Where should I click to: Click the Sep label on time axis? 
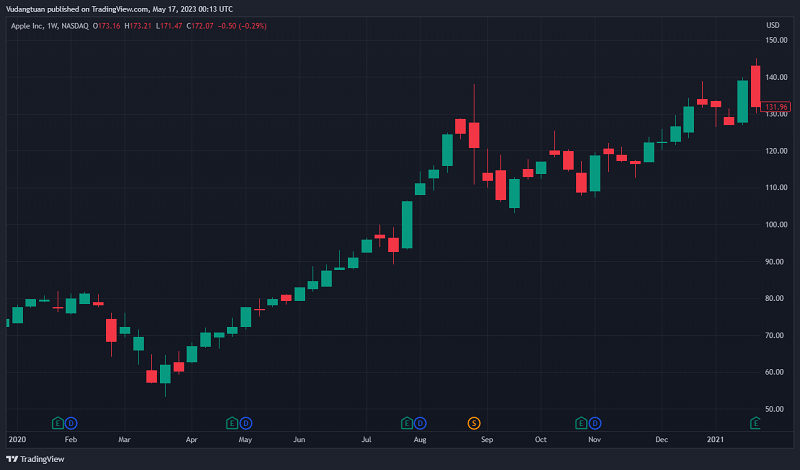(487, 439)
